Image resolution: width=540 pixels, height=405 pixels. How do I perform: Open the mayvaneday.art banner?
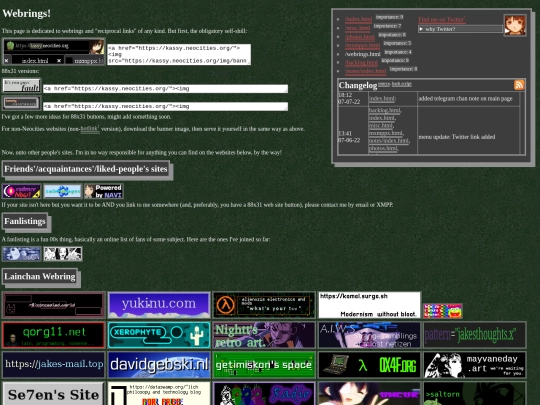[x=475, y=365]
